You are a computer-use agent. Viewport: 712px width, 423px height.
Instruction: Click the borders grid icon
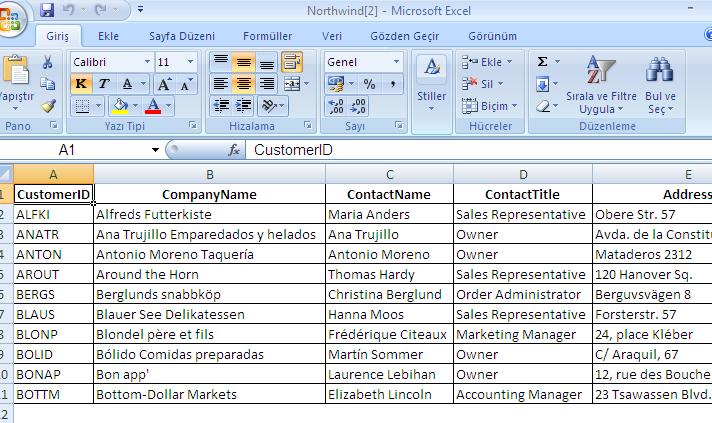click(82, 106)
